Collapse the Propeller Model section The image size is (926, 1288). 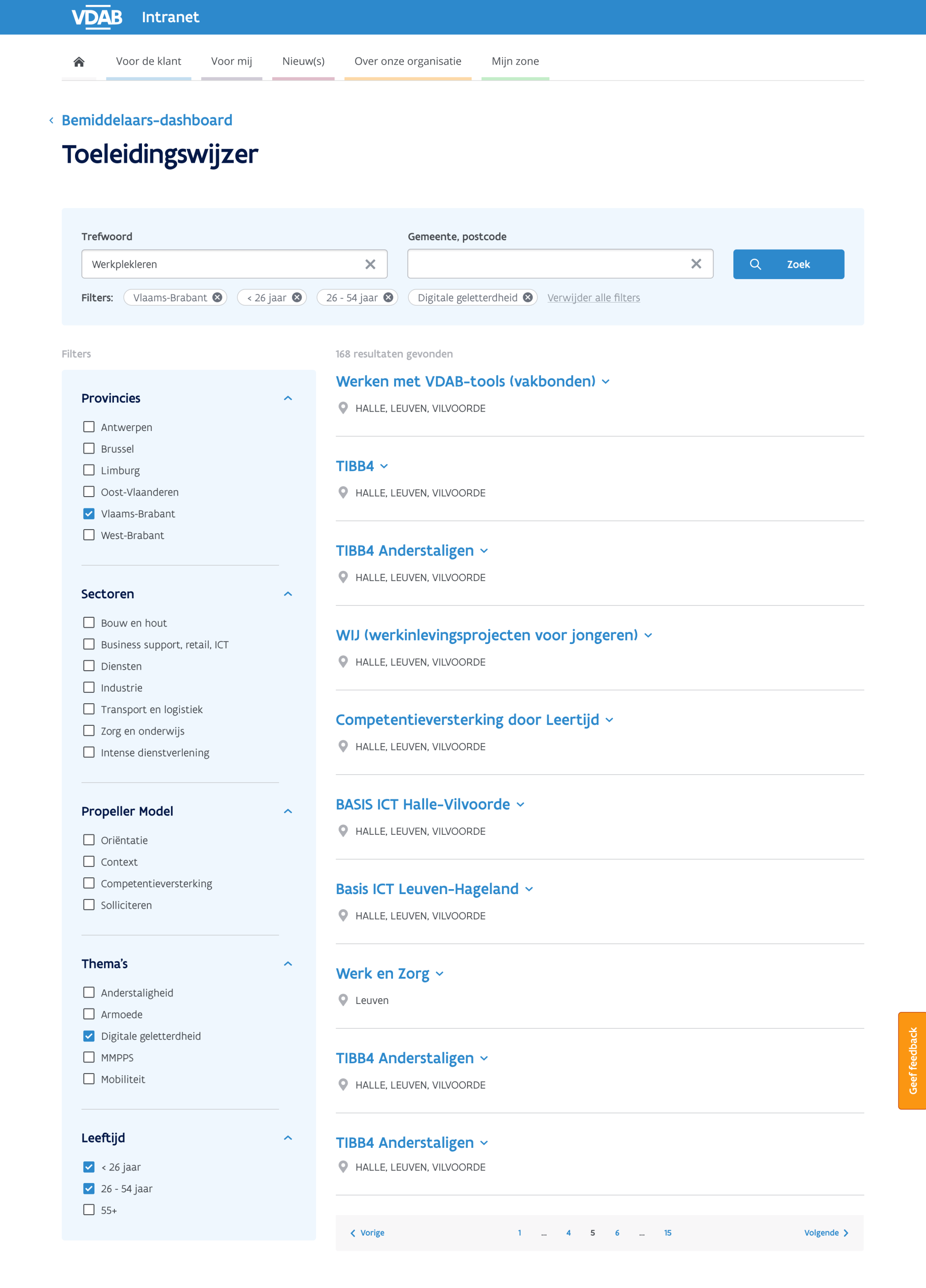pos(288,811)
